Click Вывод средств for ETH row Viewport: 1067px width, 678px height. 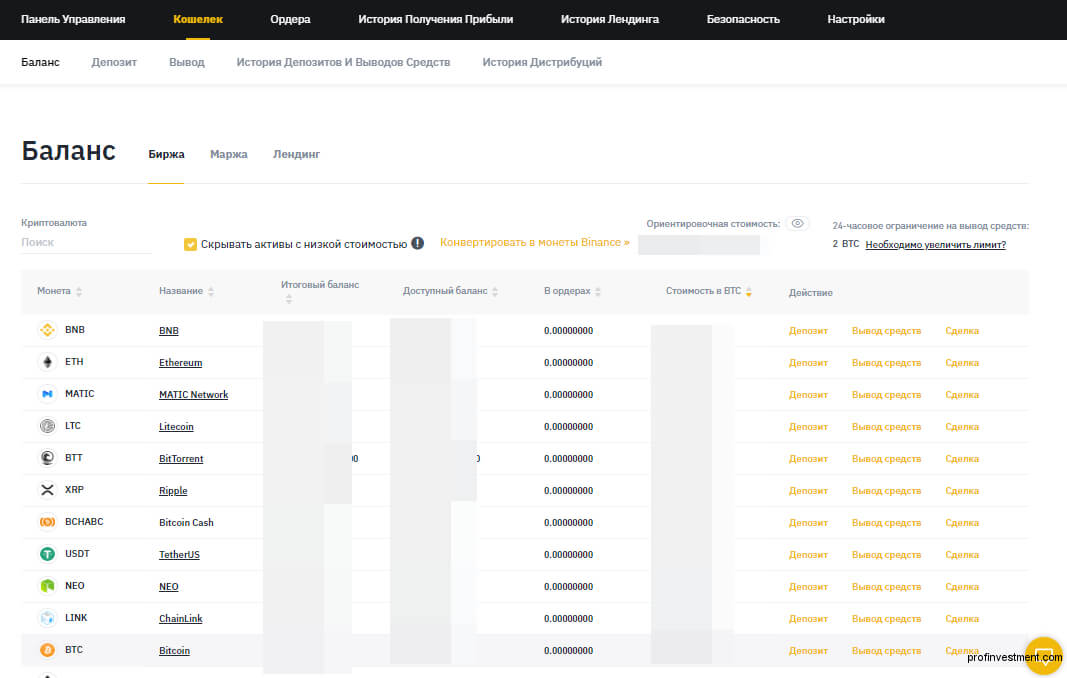[886, 363]
